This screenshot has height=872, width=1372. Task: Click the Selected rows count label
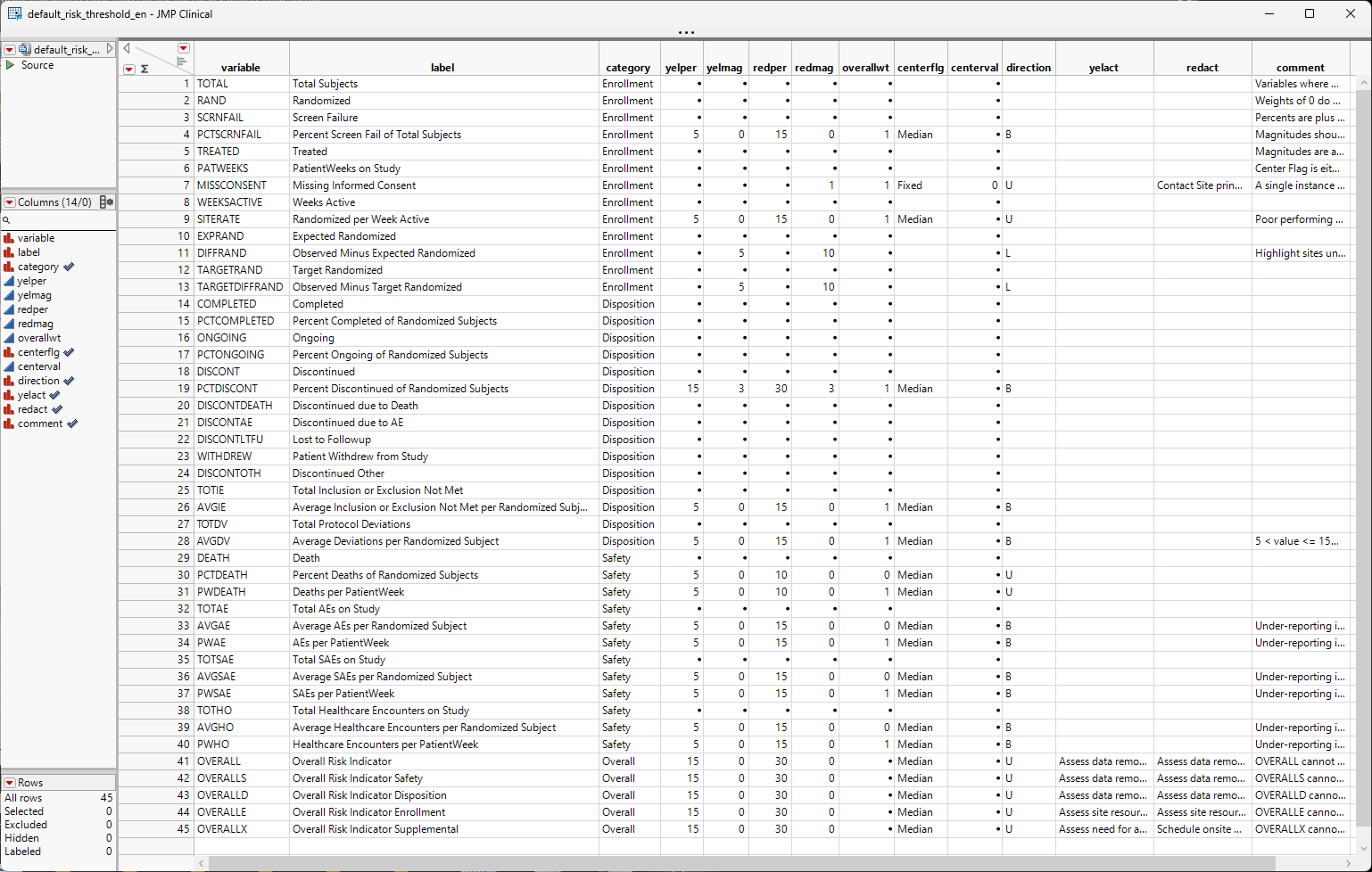click(24, 811)
